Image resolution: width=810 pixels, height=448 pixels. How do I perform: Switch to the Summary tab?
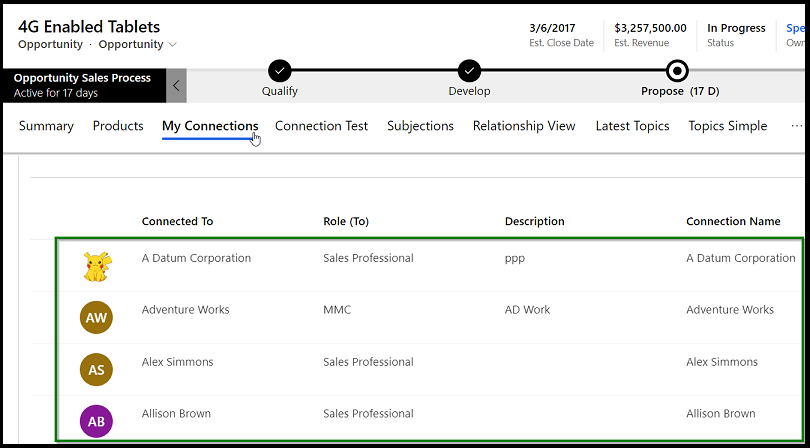46,126
